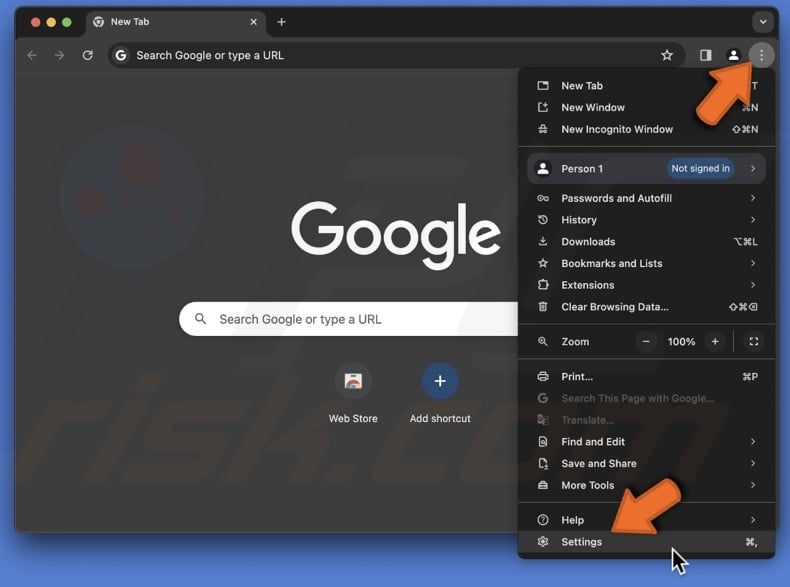Screen dimensions: 790x587
Task: Choose Print from the menu
Action: click(x=646, y=376)
